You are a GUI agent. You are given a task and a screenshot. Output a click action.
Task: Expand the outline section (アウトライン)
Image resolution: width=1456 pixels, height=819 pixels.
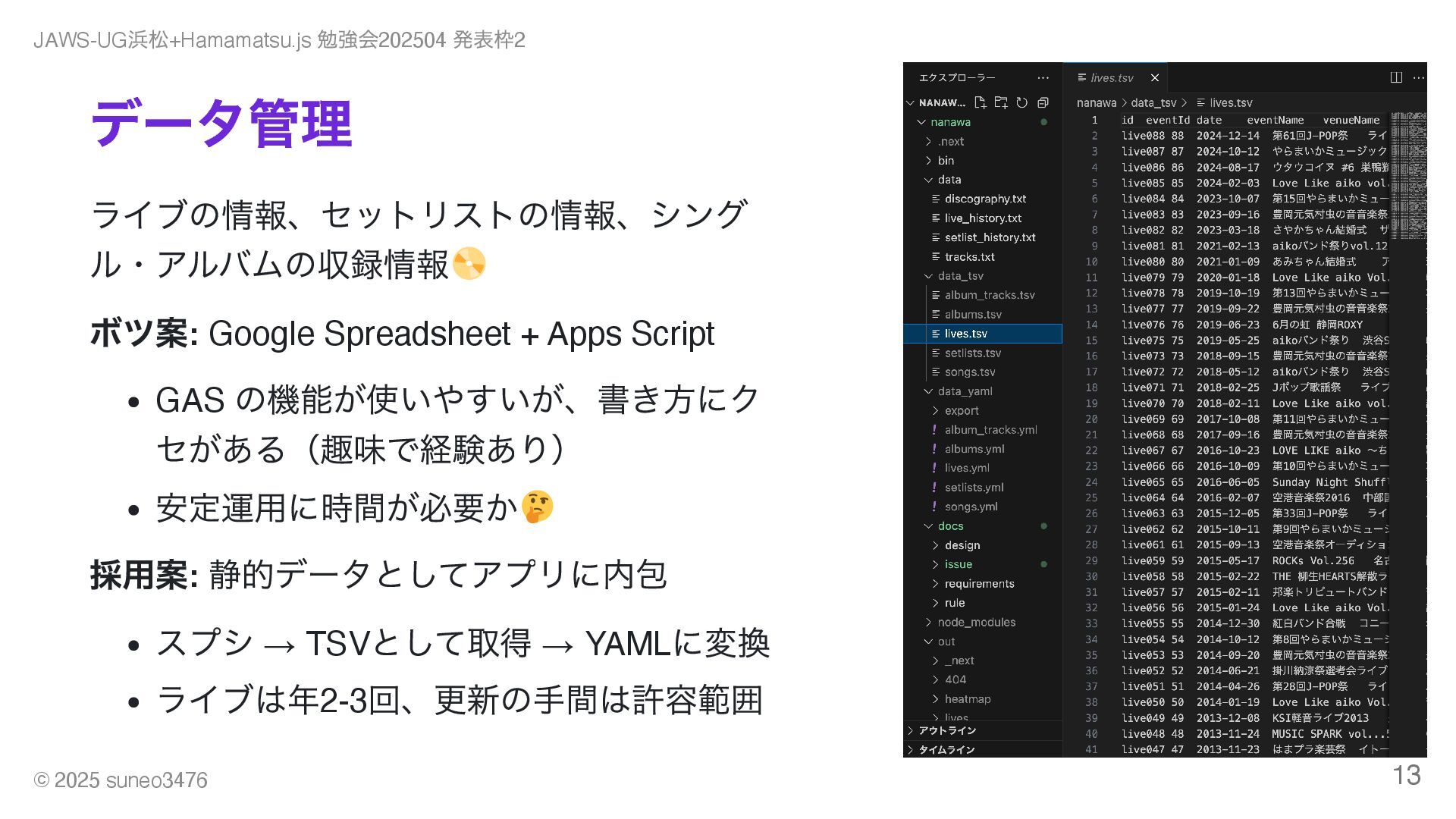click(x=947, y=730)
